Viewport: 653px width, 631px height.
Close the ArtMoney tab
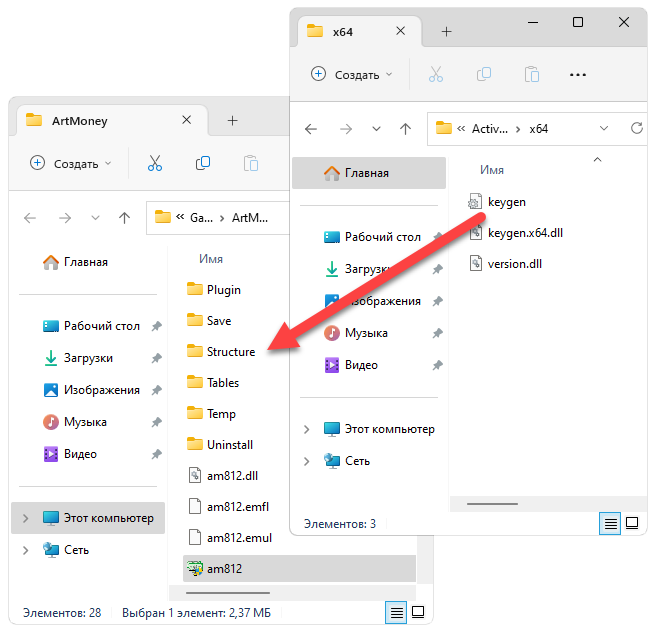point(187,120)
